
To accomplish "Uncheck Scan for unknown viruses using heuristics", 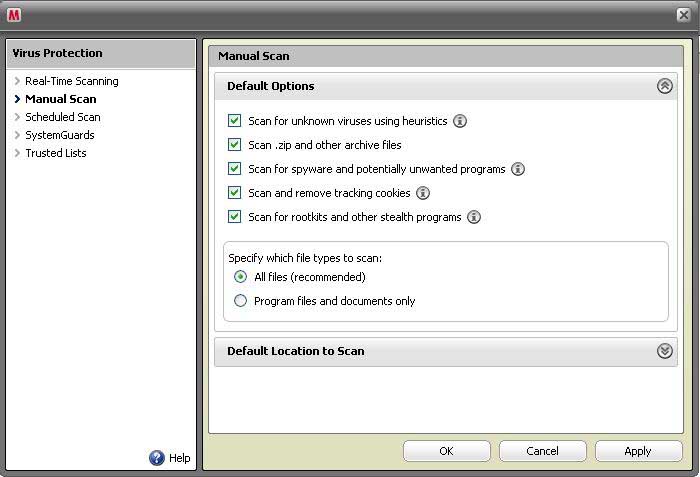I will [234, 121].
